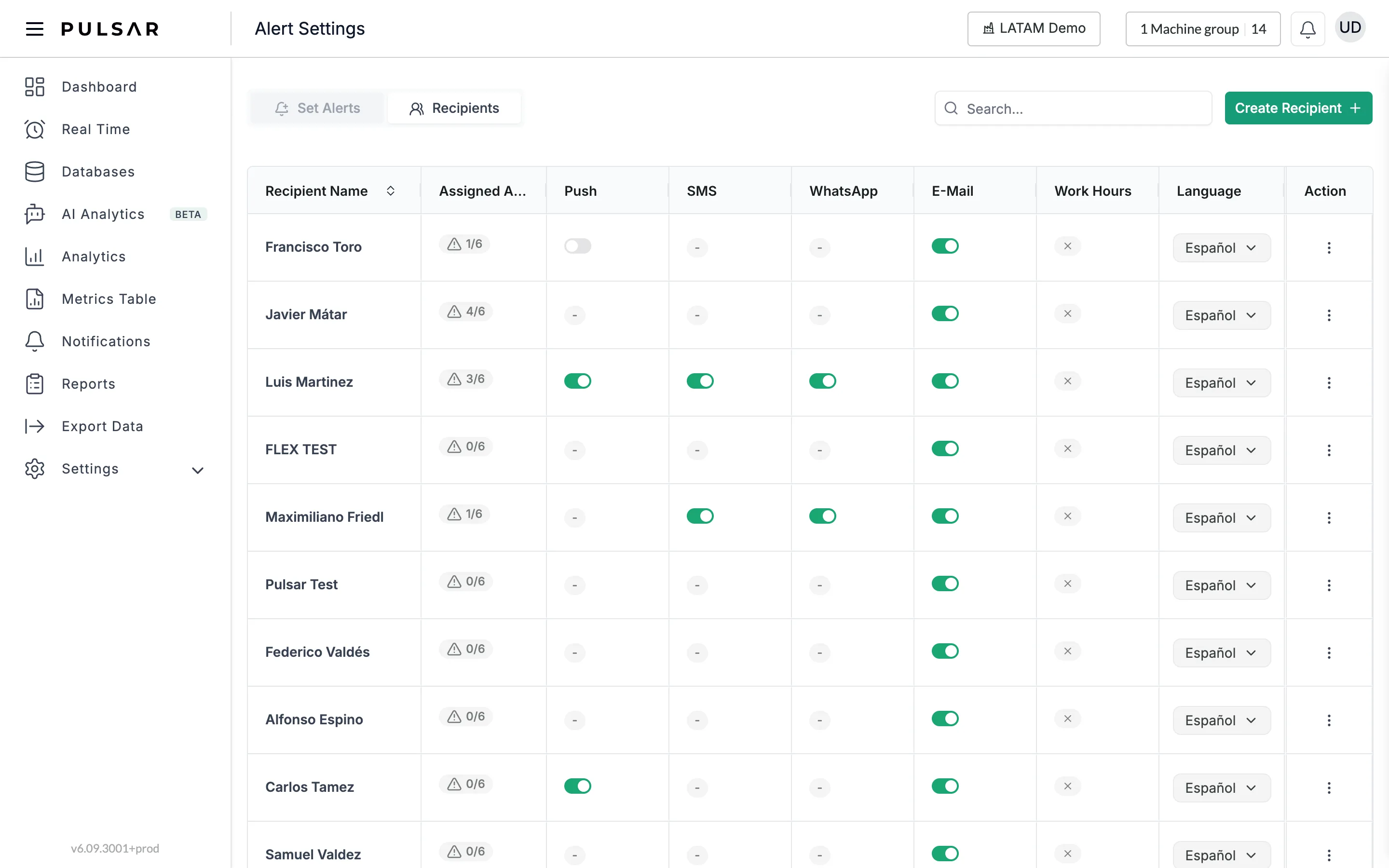
Task: Open language dropdown for Carlos Tamez
Action: click(x=1221, y=787)
